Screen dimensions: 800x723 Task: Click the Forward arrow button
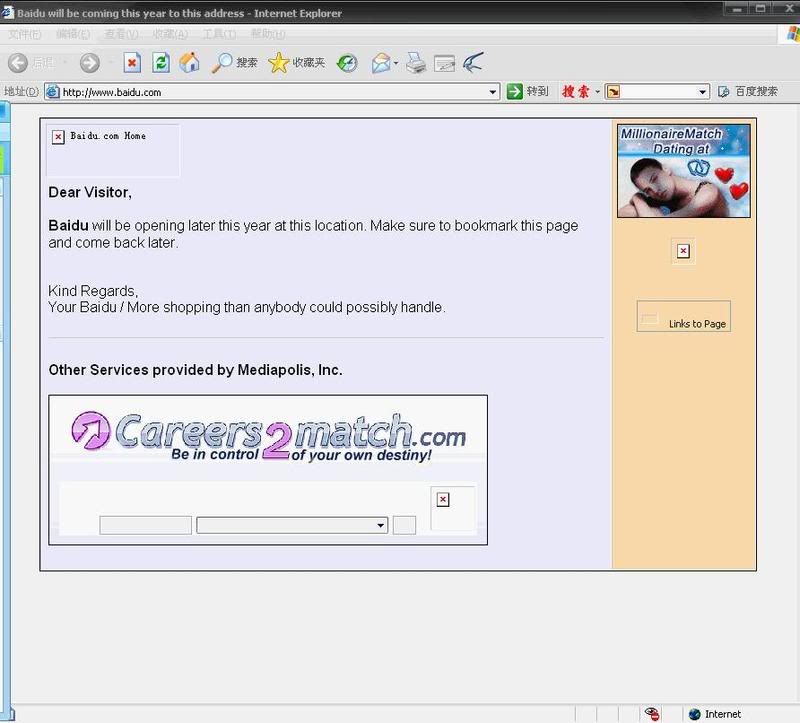point(90,63)
